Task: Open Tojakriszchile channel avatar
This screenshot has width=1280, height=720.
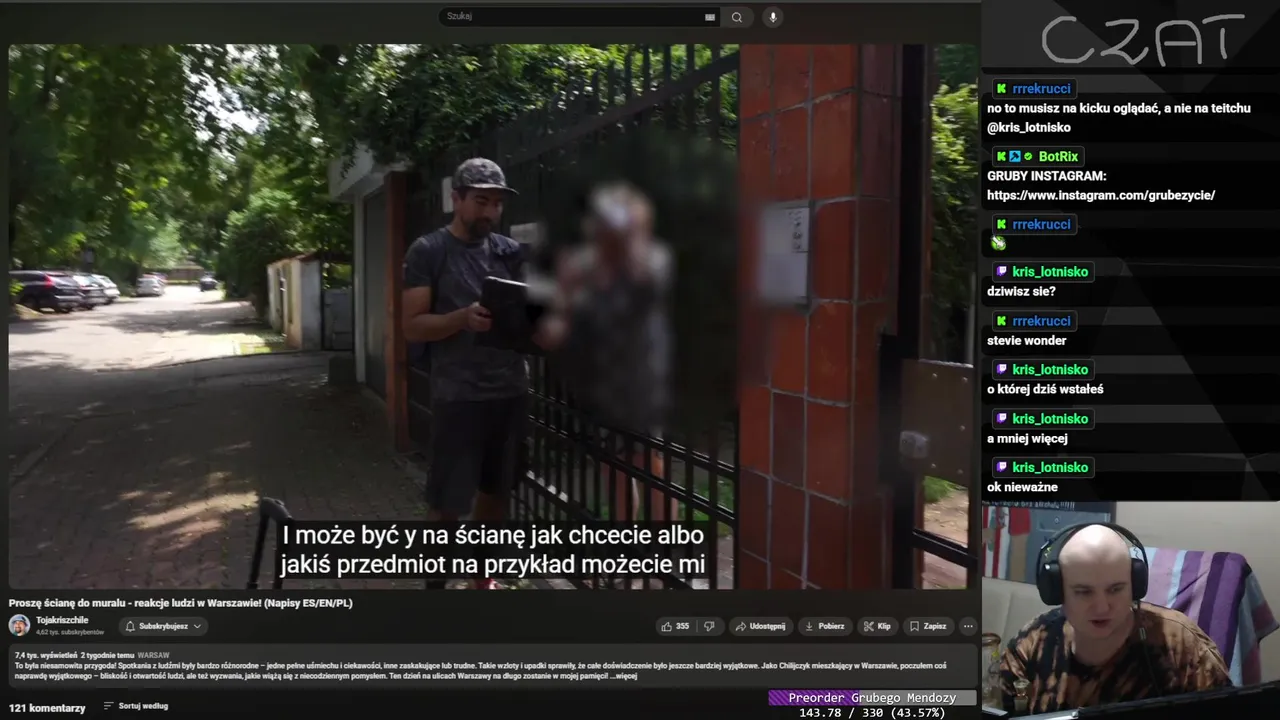Action: [x=19, y=625]
